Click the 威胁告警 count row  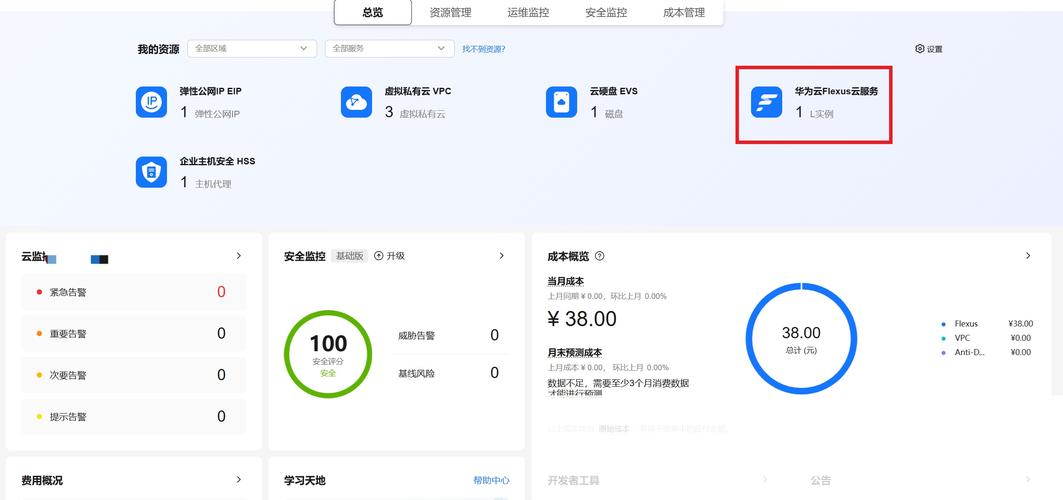click(450, 335)
